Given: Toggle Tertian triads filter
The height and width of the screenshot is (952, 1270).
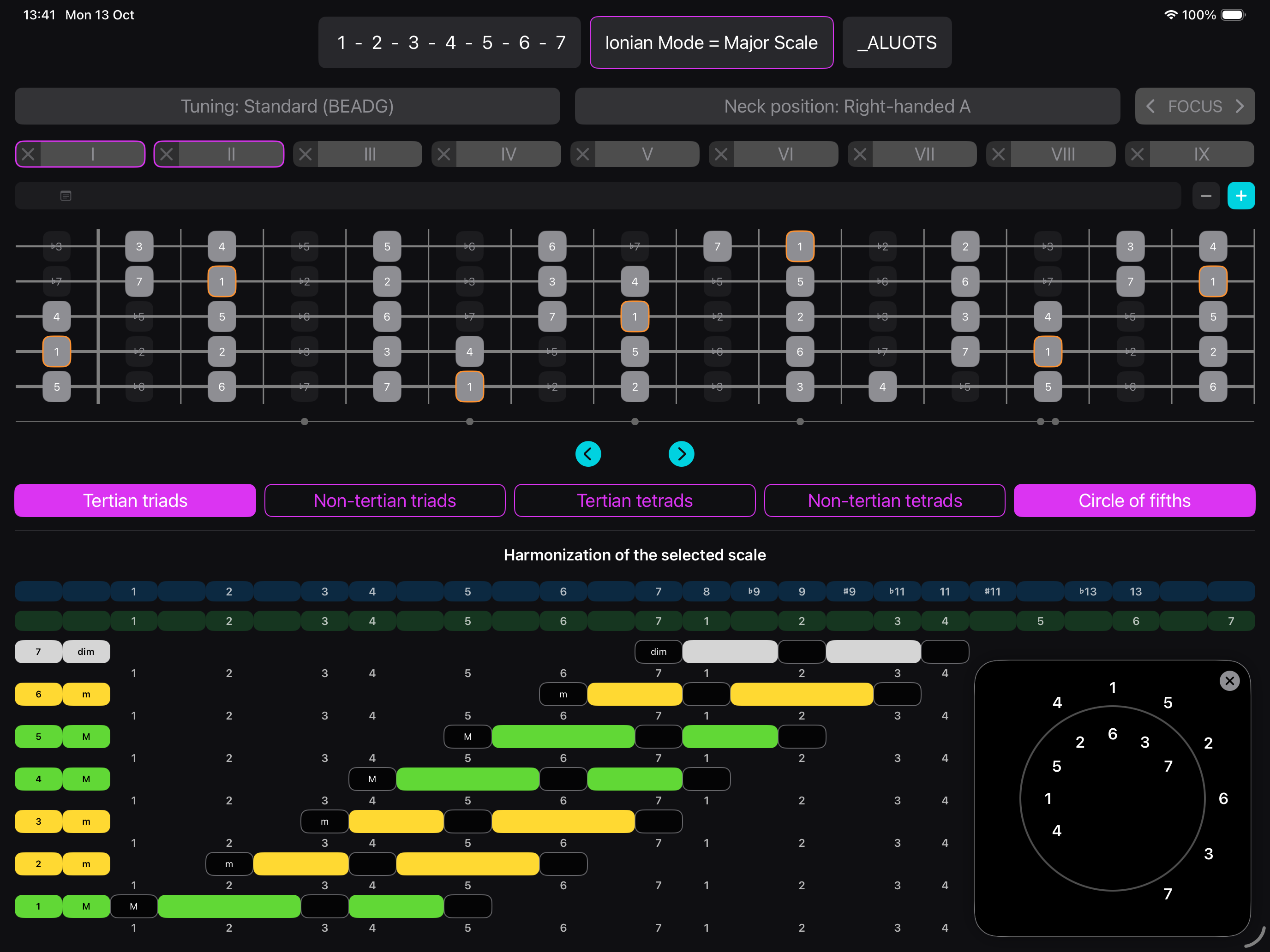Looking at the screenshot, I should pos(135,500).
